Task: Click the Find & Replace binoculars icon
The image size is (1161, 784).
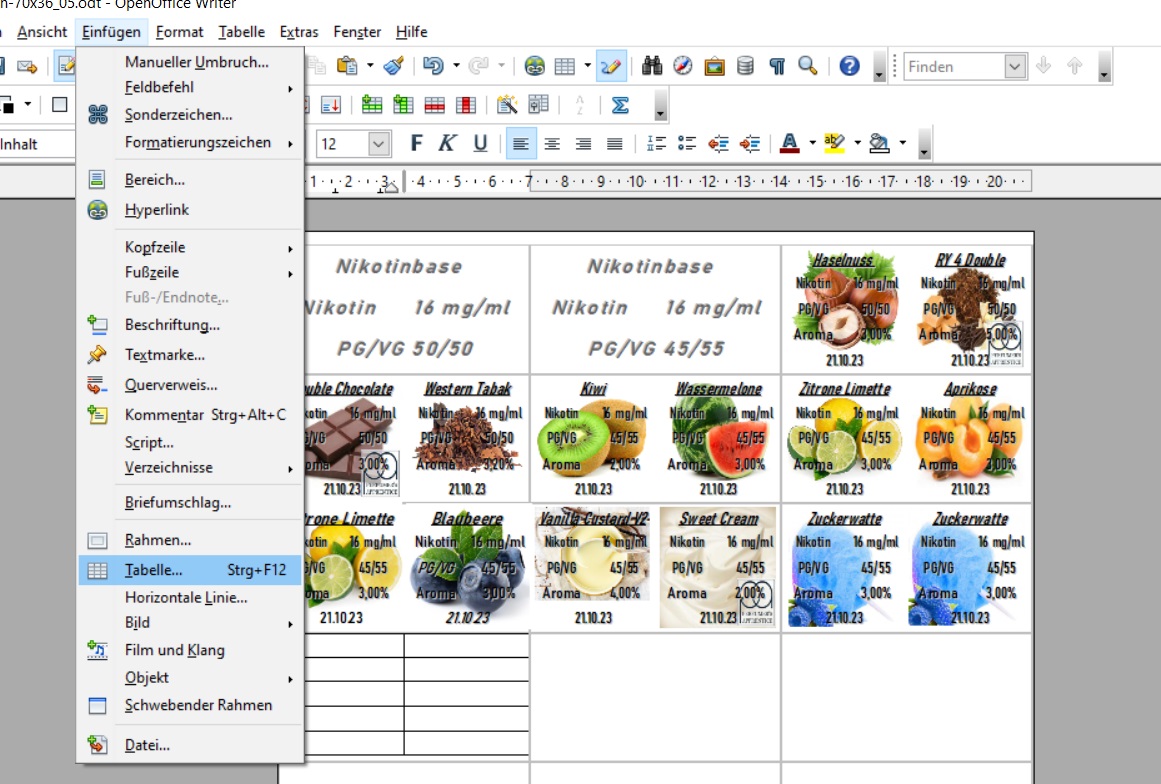Action: pos(652,67)
